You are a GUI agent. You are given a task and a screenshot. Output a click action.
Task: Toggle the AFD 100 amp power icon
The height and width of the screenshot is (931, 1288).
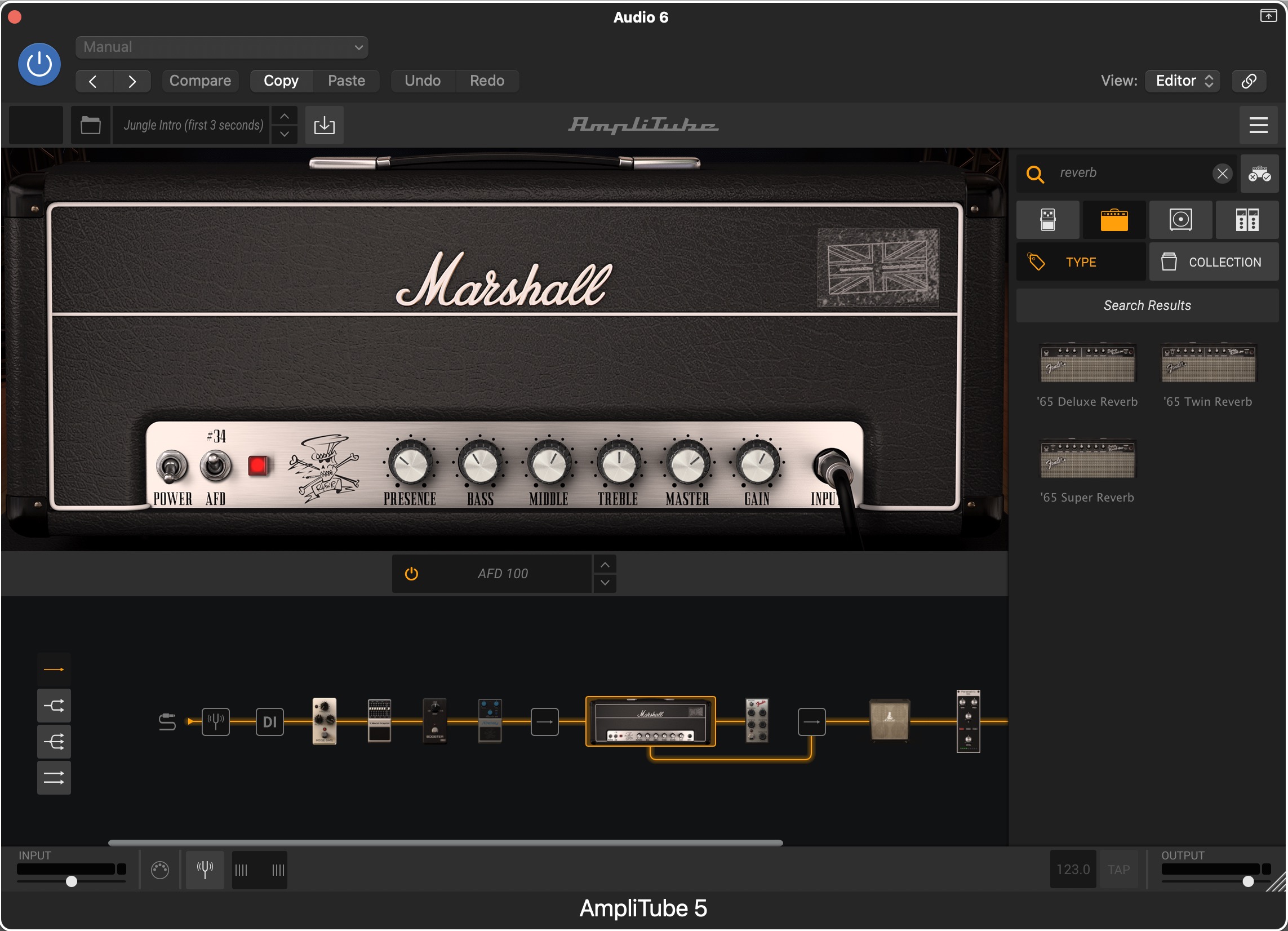tap(411, 574)
